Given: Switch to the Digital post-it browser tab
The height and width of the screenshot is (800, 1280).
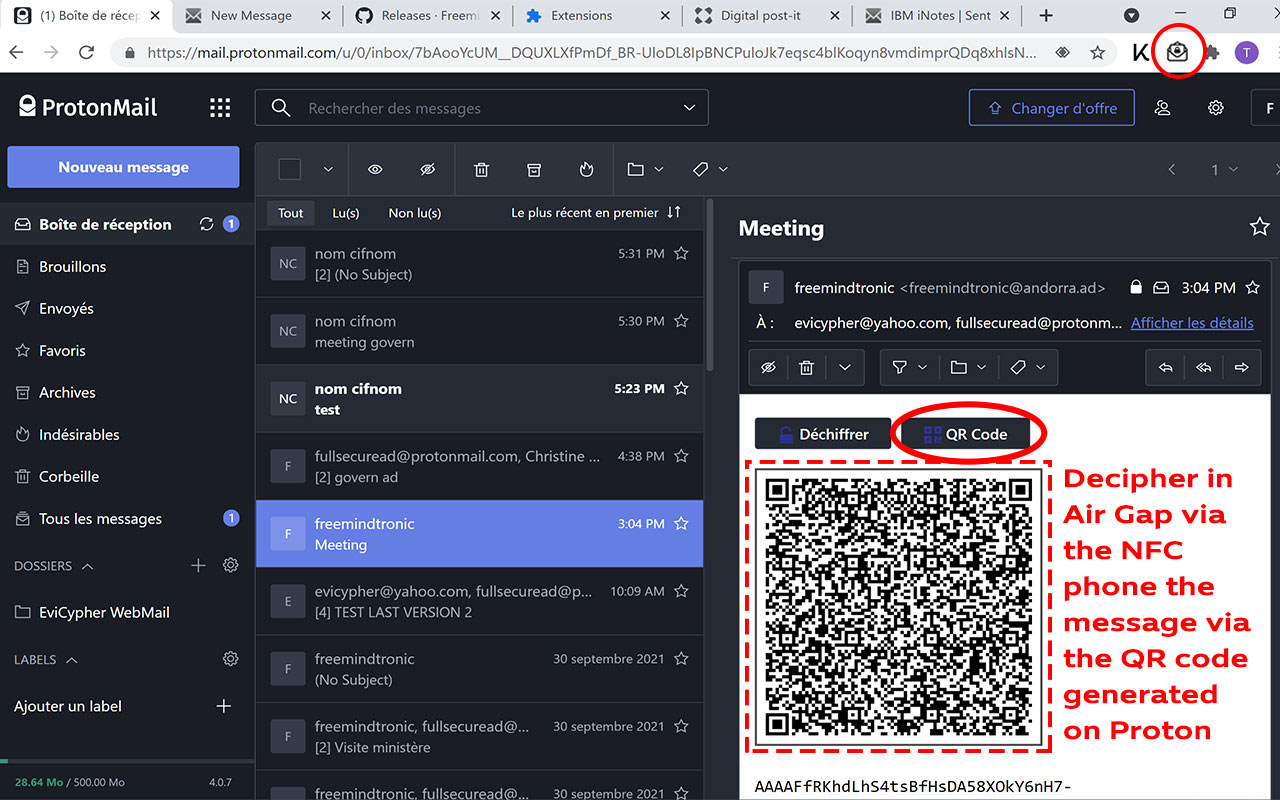Looking at the screenshot, I should [767, 15].
